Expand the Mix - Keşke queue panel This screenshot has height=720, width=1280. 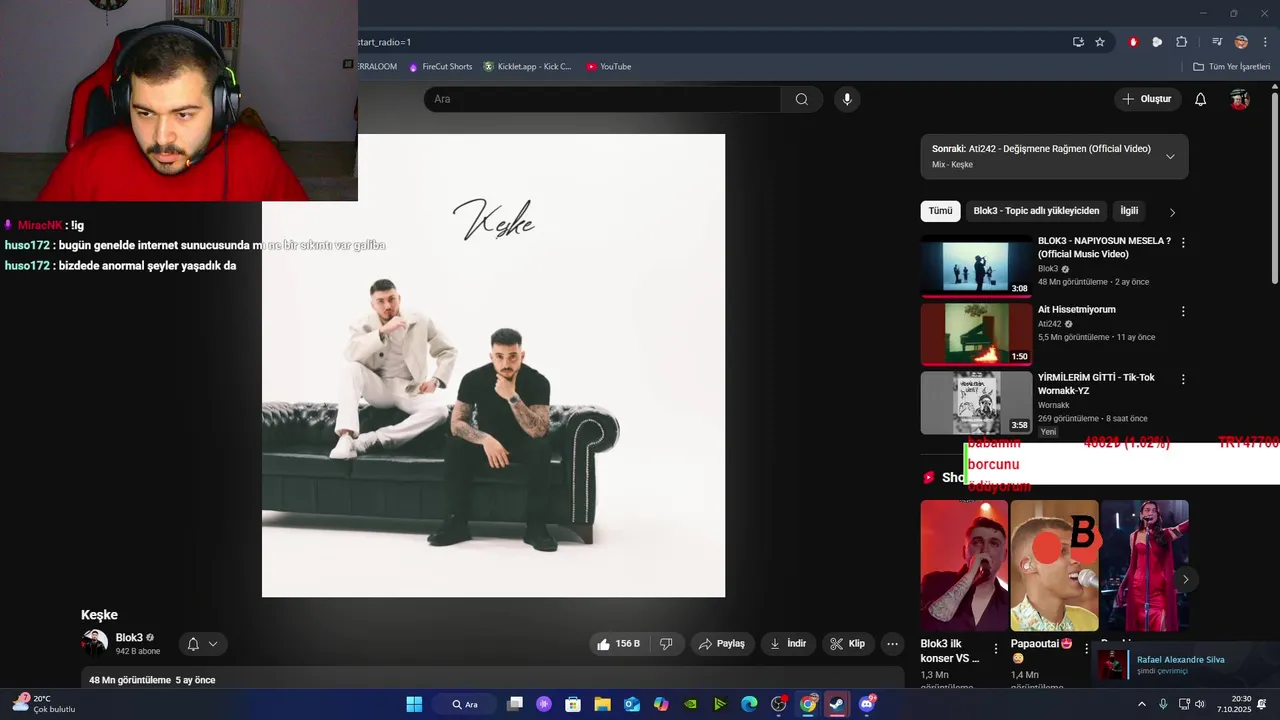(x=1170, y=157)
